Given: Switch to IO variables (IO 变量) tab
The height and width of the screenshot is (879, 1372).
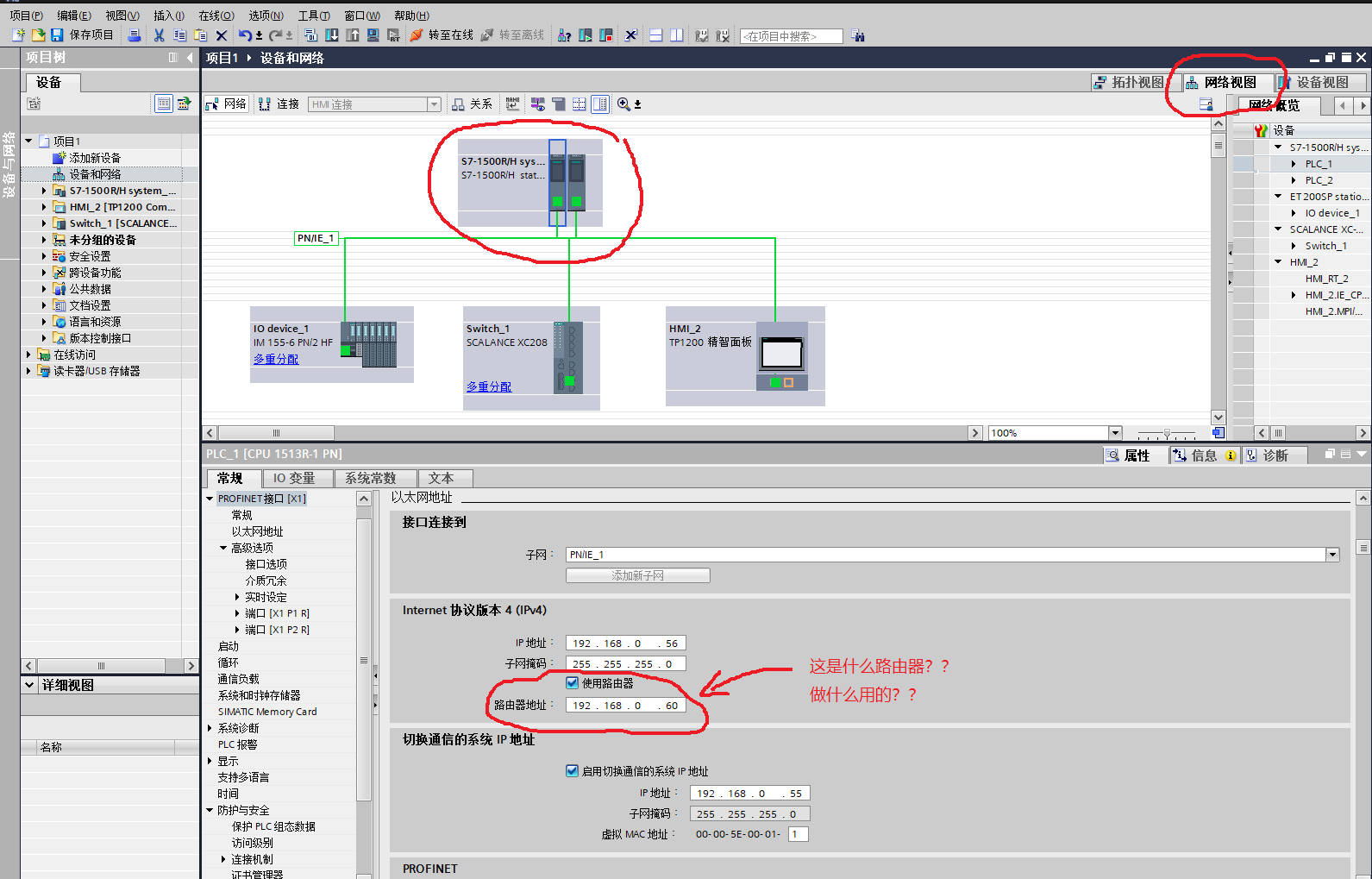Looking at the screenshot, I should coord(293,479).
